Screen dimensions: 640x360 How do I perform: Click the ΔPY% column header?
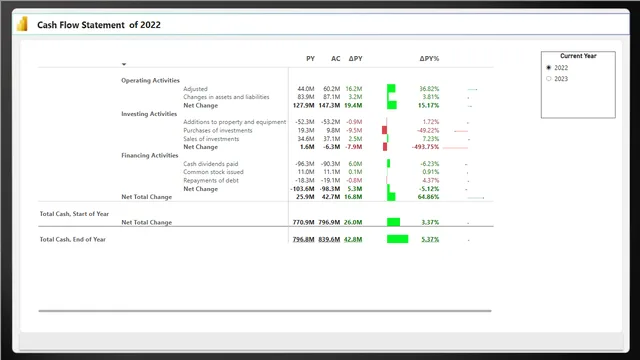[429, 59]
